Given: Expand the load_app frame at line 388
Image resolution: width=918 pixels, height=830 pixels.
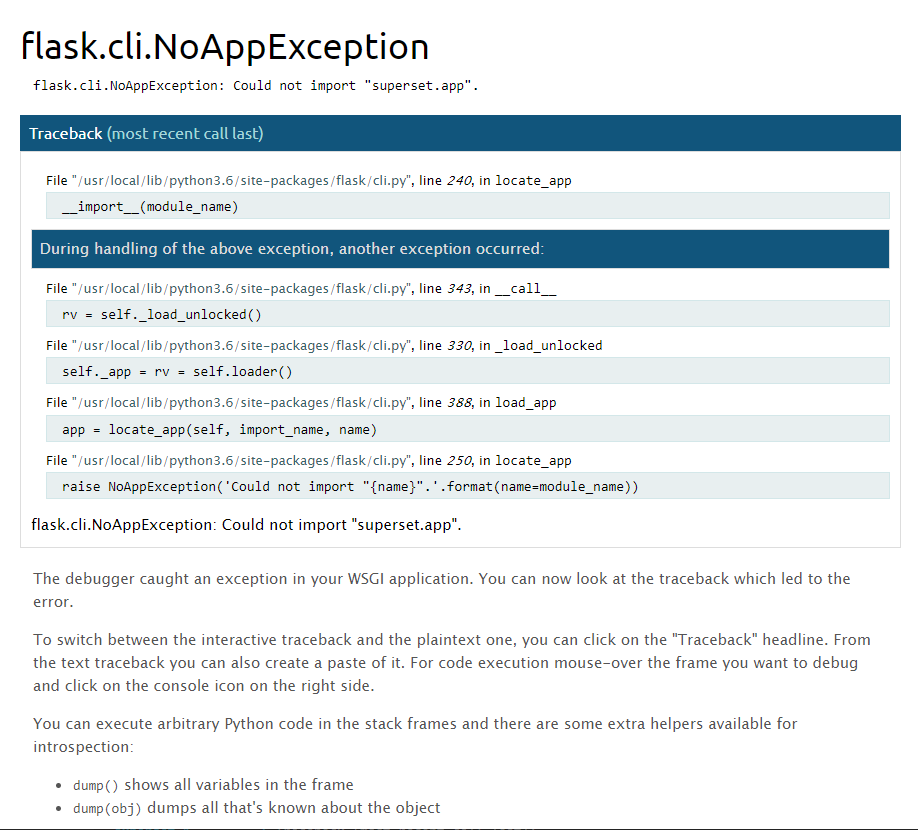Looking at the screenshot, I should [x=300, y=402].
